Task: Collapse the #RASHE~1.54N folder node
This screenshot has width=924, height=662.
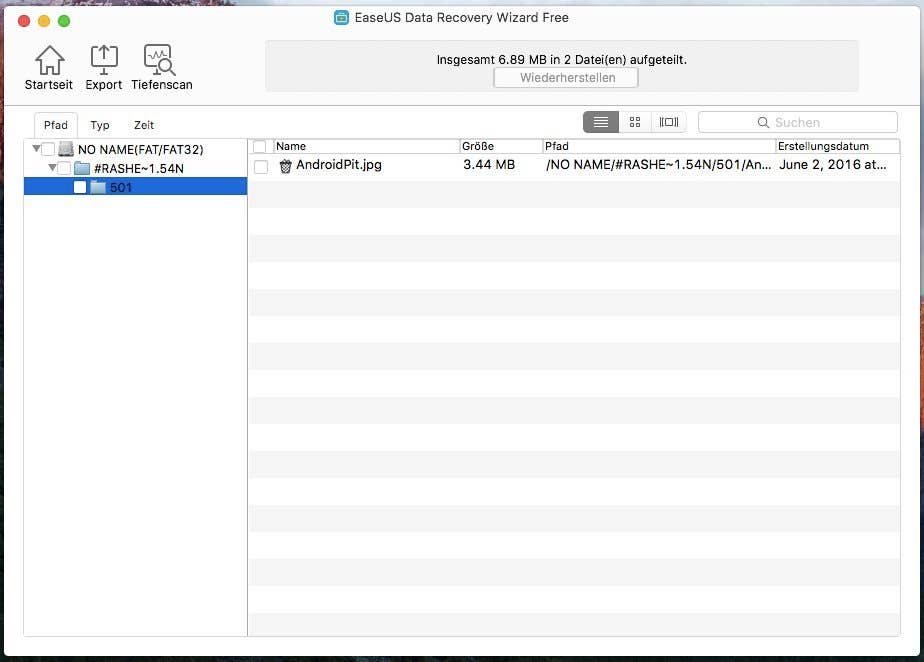Action: [x=51, y=167]
